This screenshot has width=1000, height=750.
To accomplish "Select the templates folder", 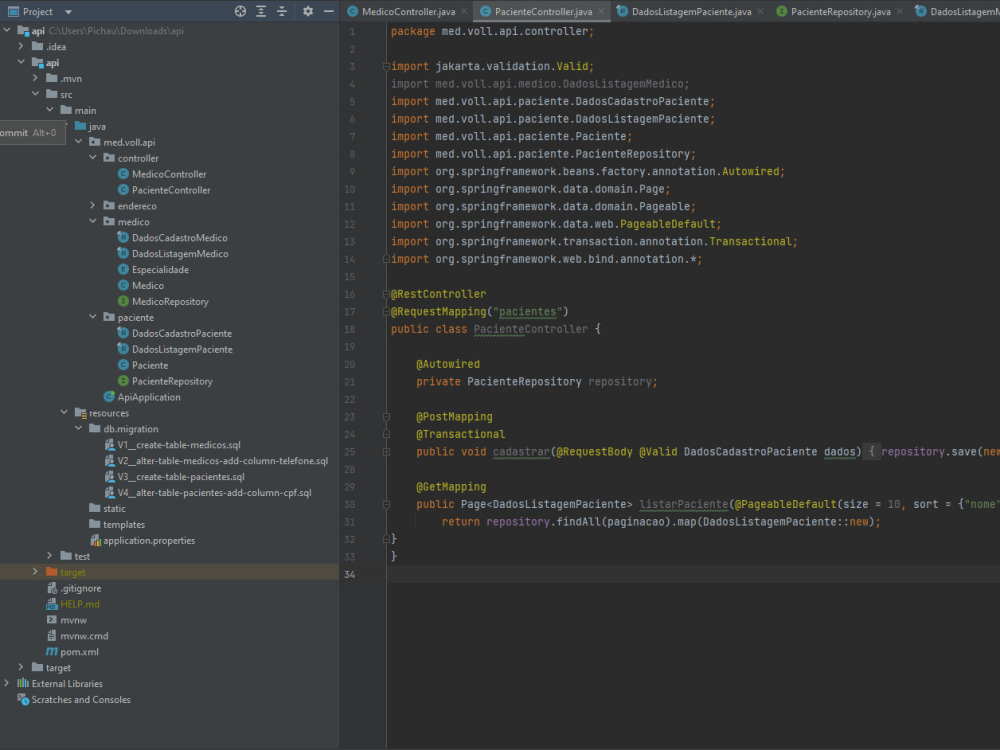I will point(124,525).
